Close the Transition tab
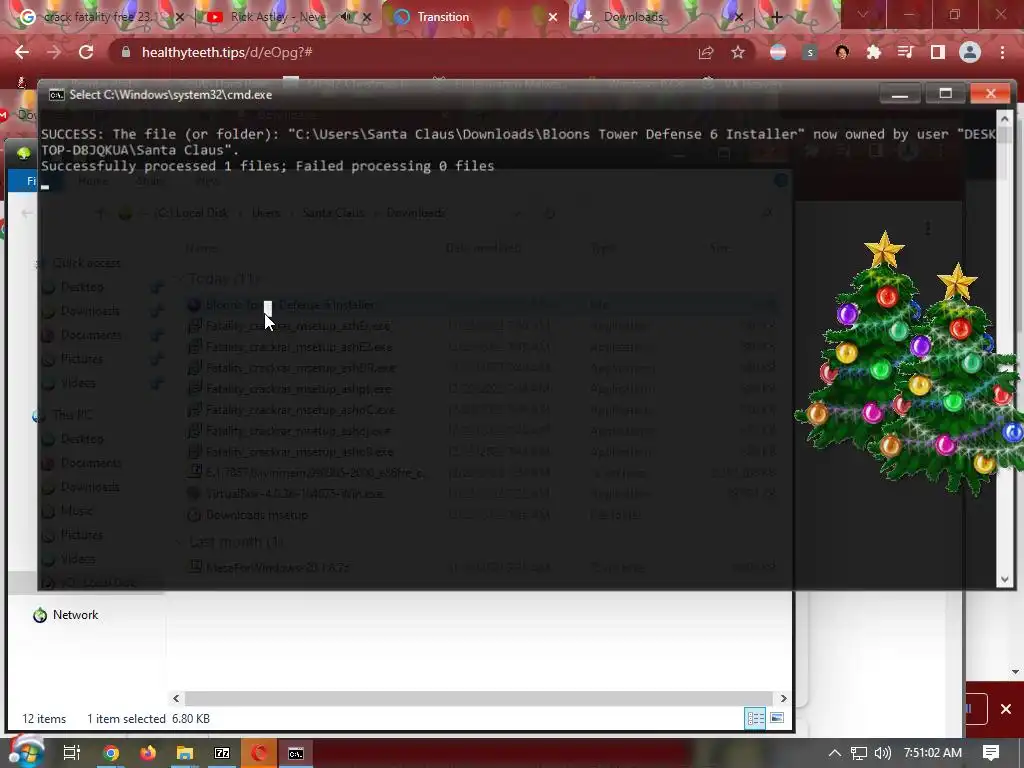1024x768 pixels. [x=552, y=17]
